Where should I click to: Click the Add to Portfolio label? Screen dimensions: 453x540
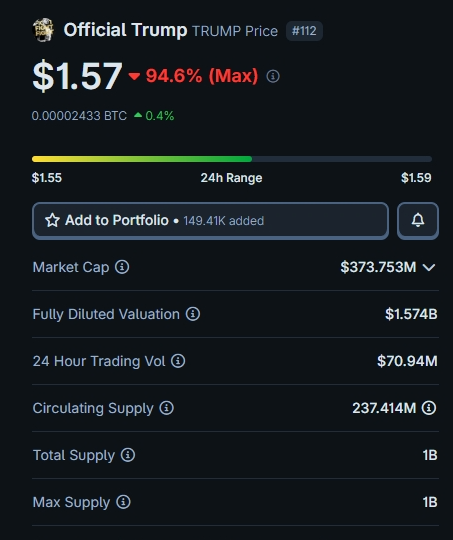[x=117, y=220]
